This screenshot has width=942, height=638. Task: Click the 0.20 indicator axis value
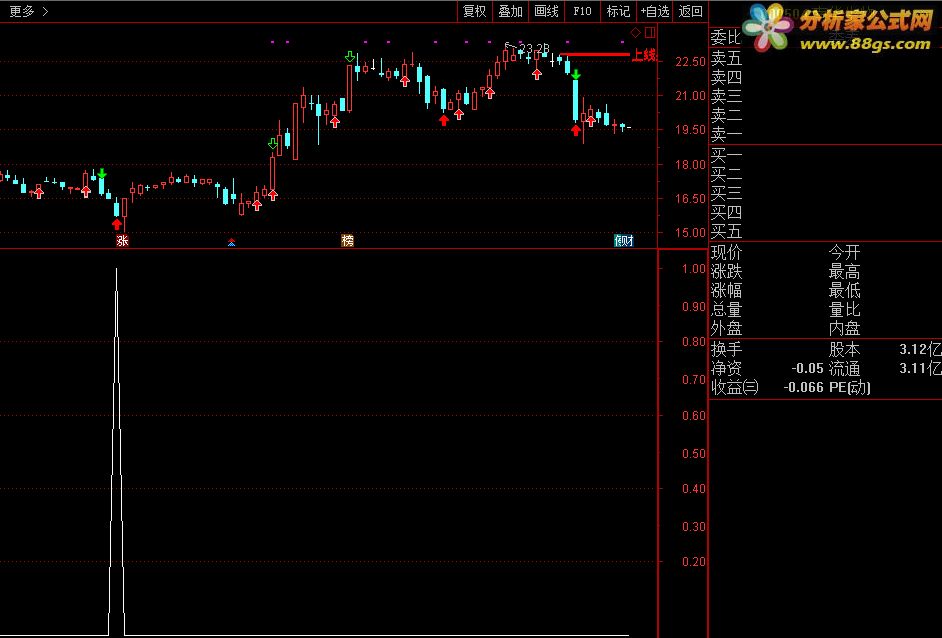coord(694,562)
